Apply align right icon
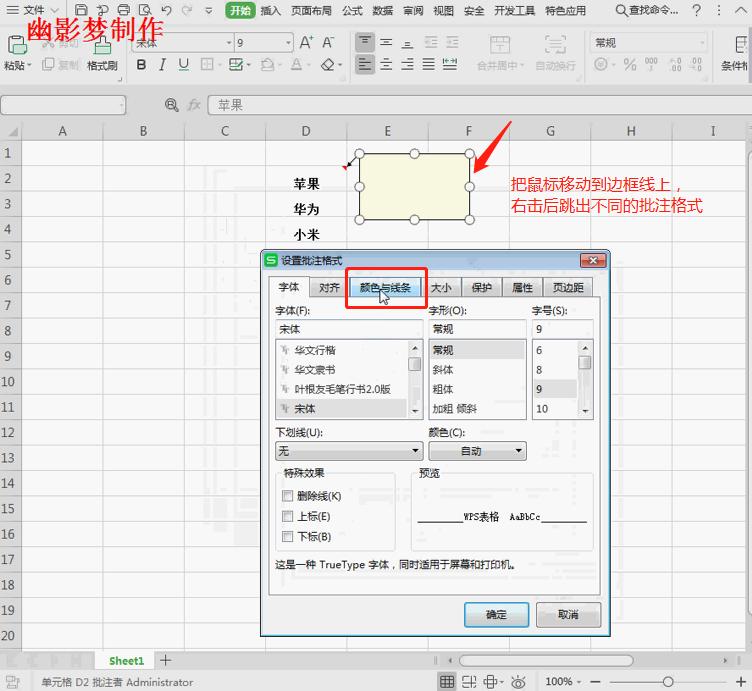The image size is (752, 691). click(x=407, y=64)
